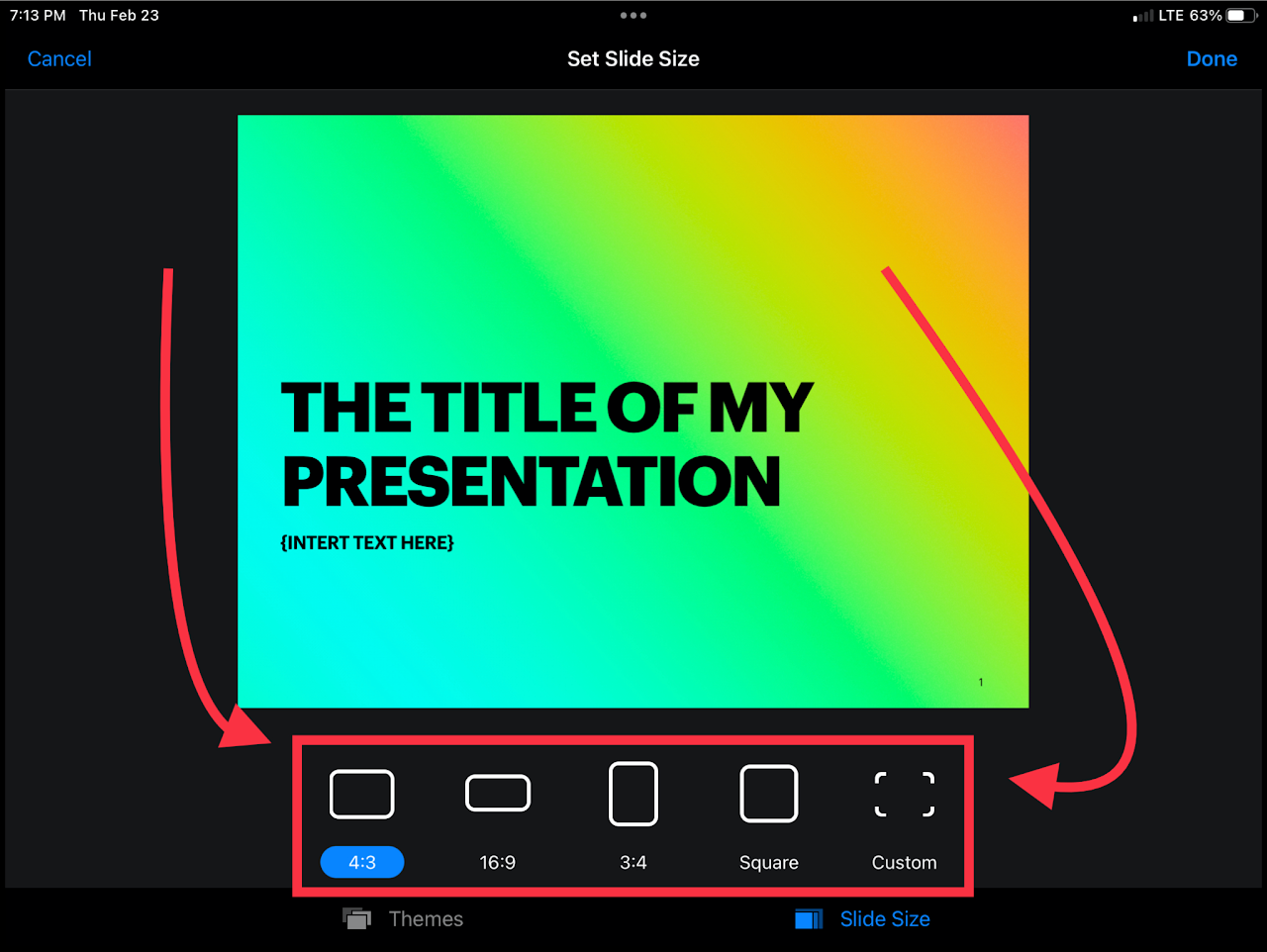Cancel the slide size change
Screen dimensions: 1267x952
59,58
